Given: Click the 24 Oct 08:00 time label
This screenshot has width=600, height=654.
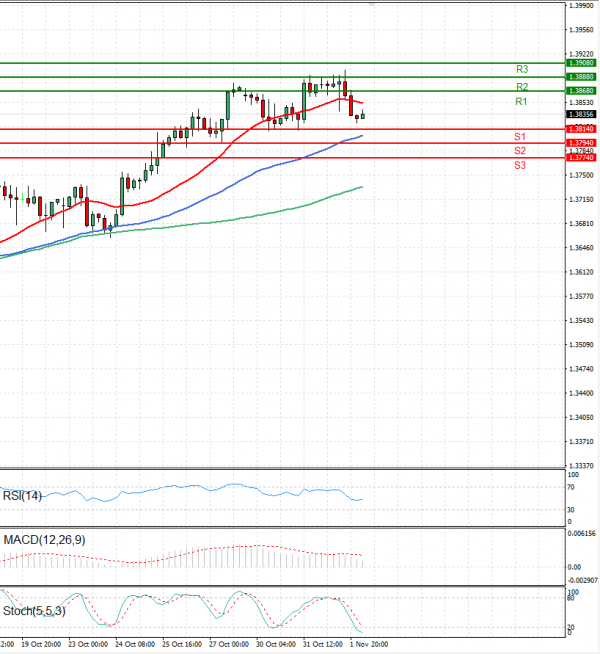Looking at the screenshot, I should [135, 644].
